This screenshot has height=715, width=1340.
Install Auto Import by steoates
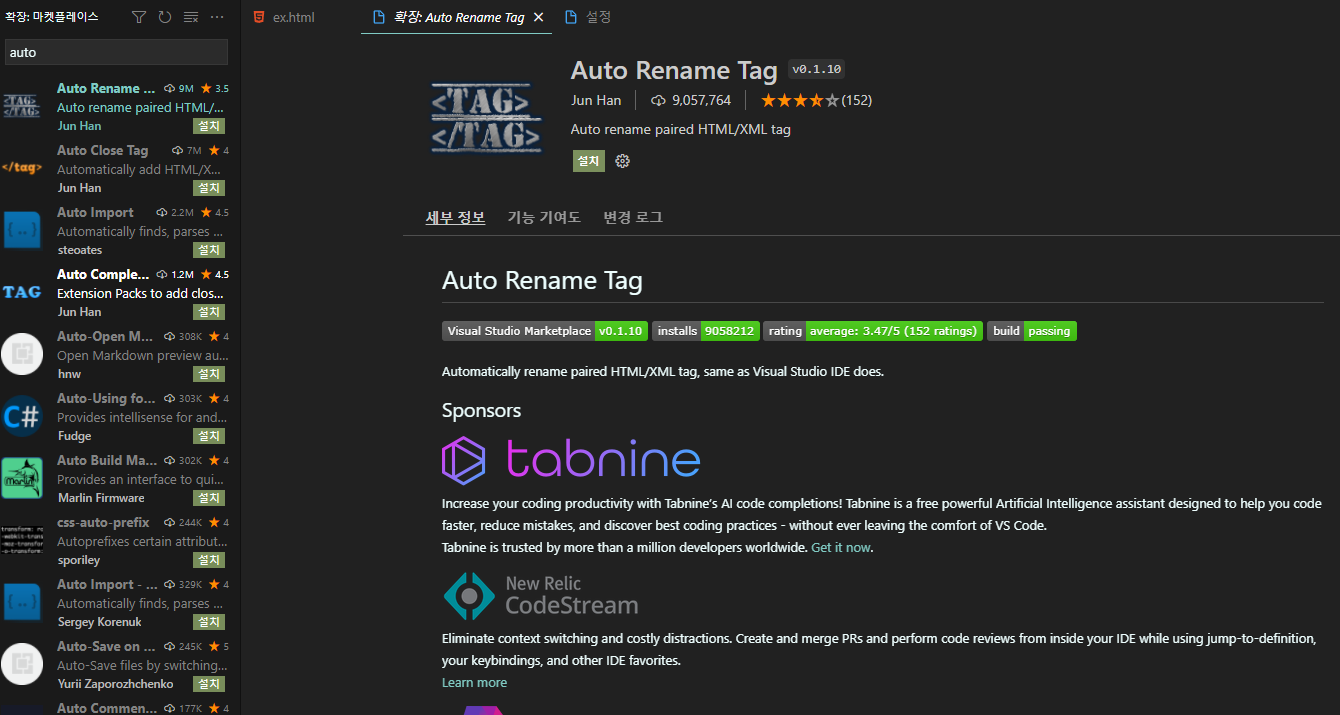coord(209,250)
